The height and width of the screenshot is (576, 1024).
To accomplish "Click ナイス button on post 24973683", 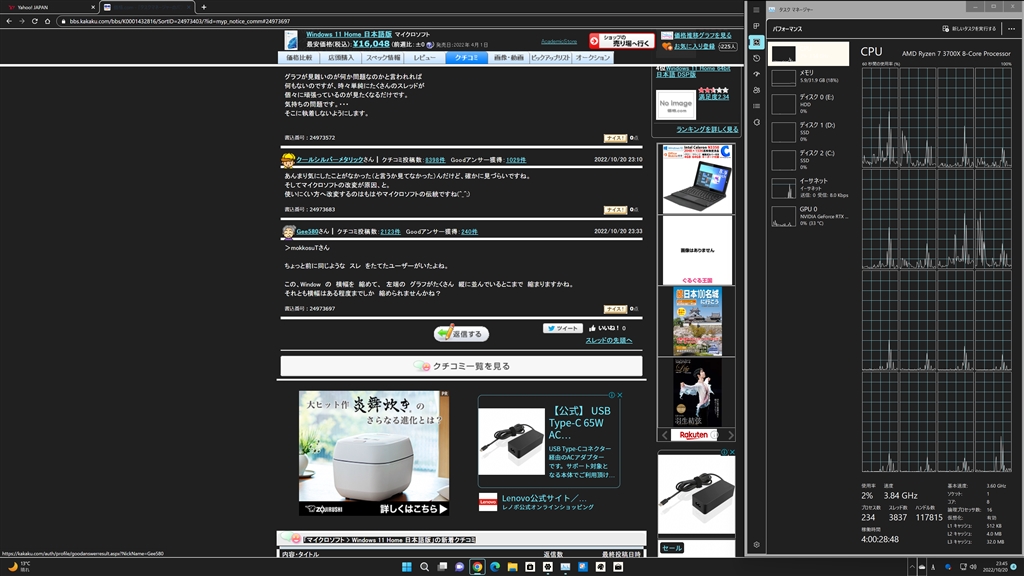I will (615, 210).
